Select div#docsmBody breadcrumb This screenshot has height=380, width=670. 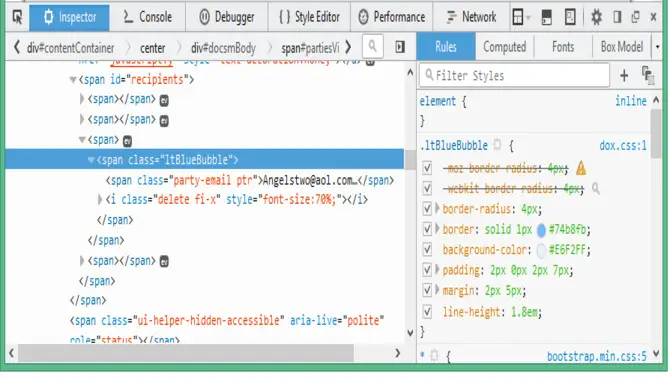223,48
